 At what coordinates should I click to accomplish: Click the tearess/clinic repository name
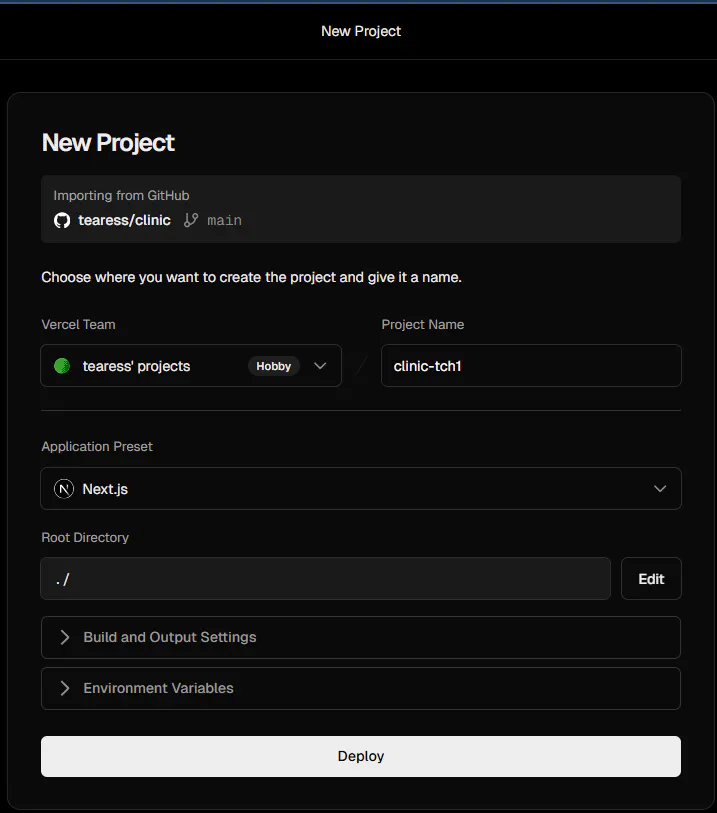pos(124,220)
